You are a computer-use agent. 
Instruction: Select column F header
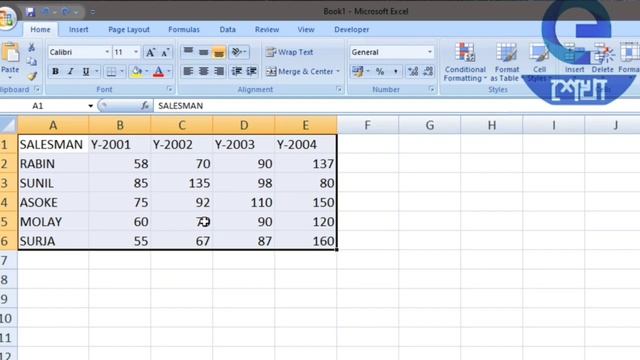[367, 125]
